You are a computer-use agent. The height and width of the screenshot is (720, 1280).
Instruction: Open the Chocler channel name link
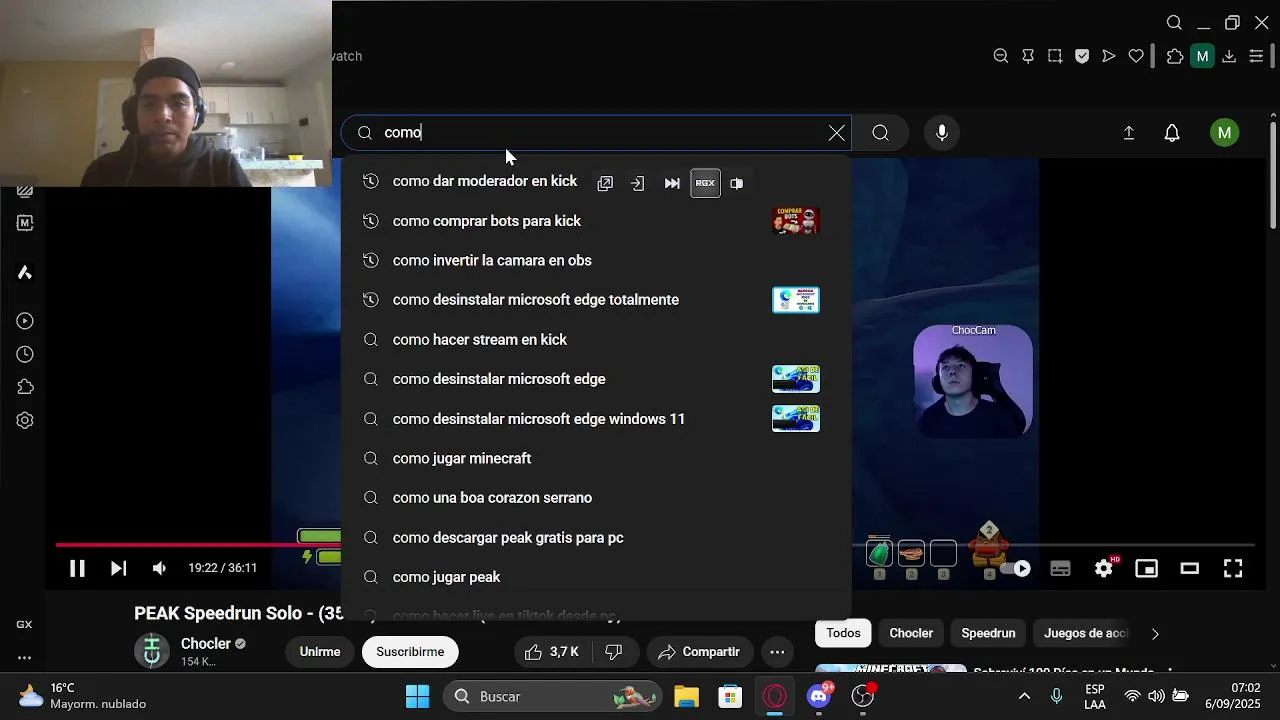206,644
